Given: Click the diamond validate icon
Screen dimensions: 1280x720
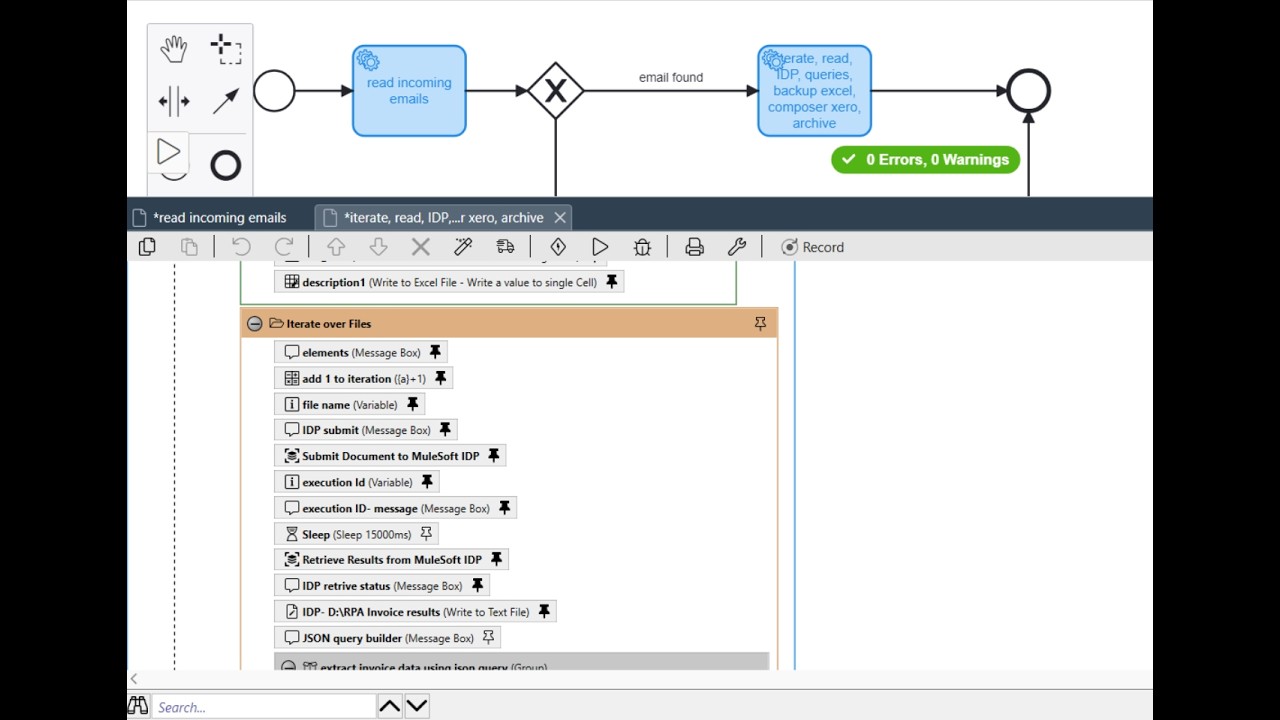Looking at the screenshot, I should click(558, 247).
